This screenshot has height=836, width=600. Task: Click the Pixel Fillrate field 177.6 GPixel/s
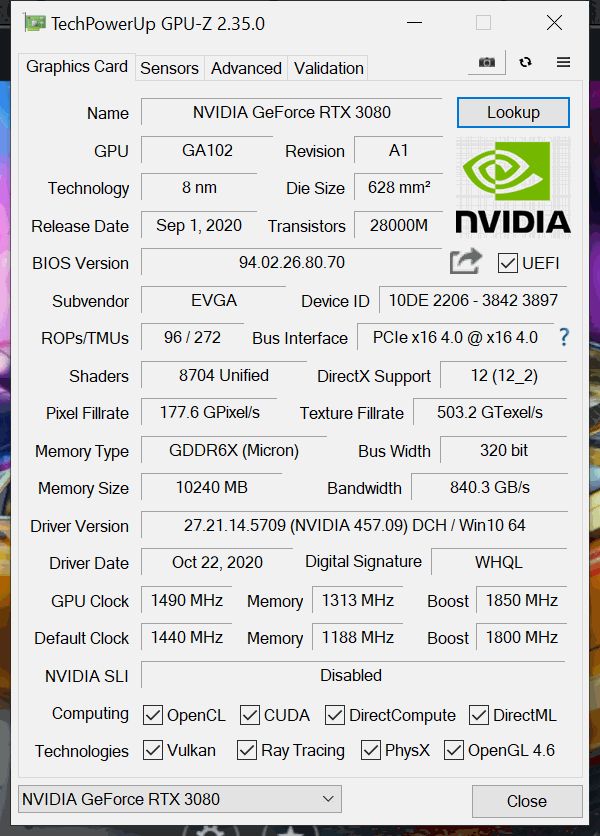tap(209, 412)
